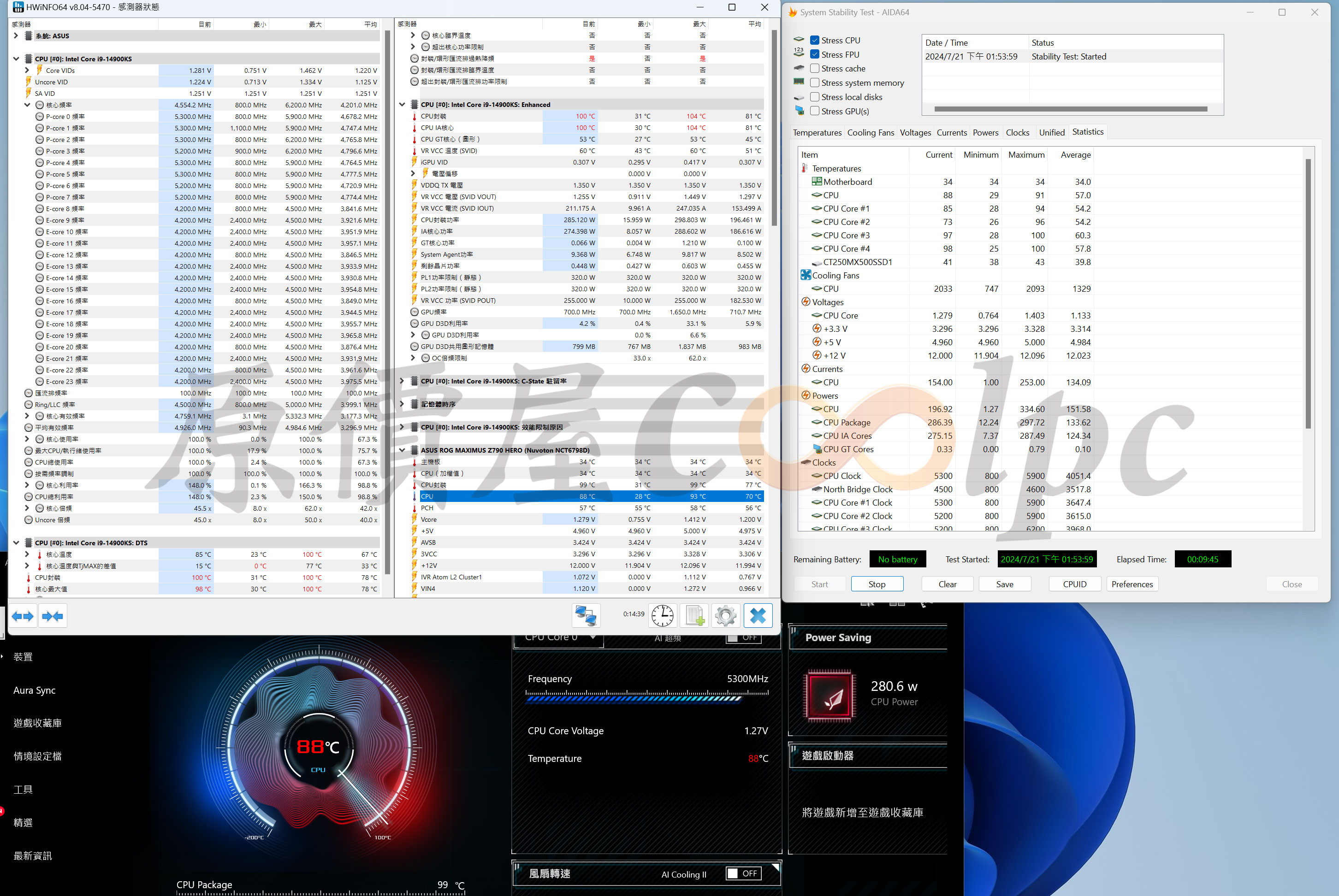1339x896 pixels.
Task: Click Cooling Fans fan icon in statistics
Action: [x=806, y=276]
